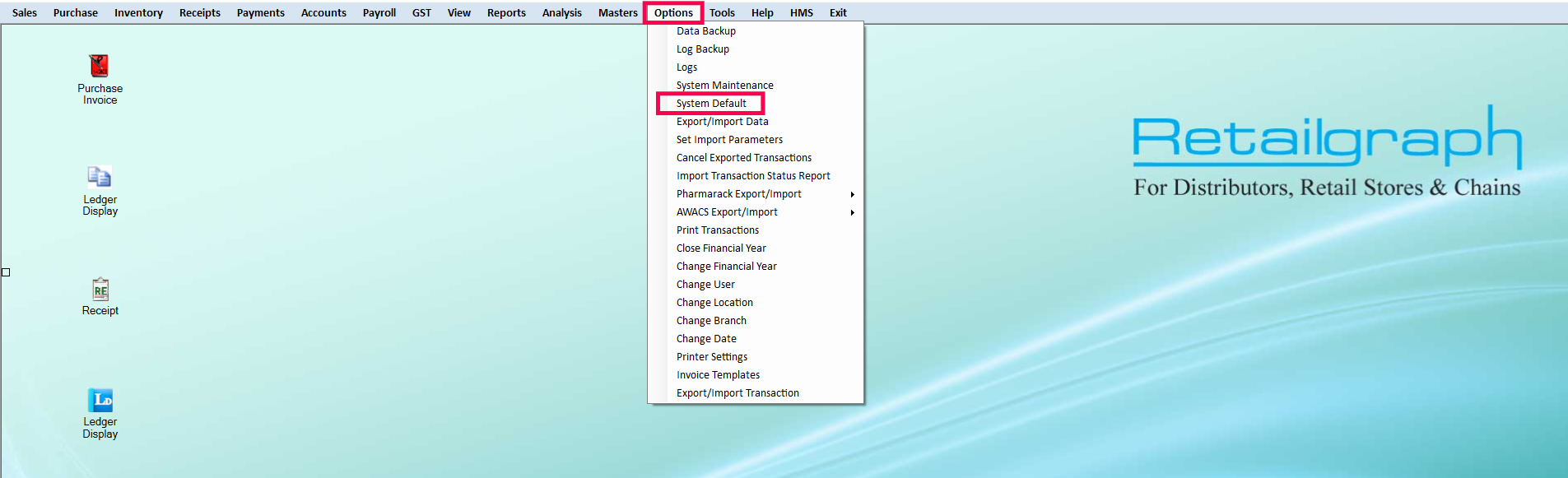Open the Accounts menu
This screenshot has width=1568, height=478.
[323, 12]
